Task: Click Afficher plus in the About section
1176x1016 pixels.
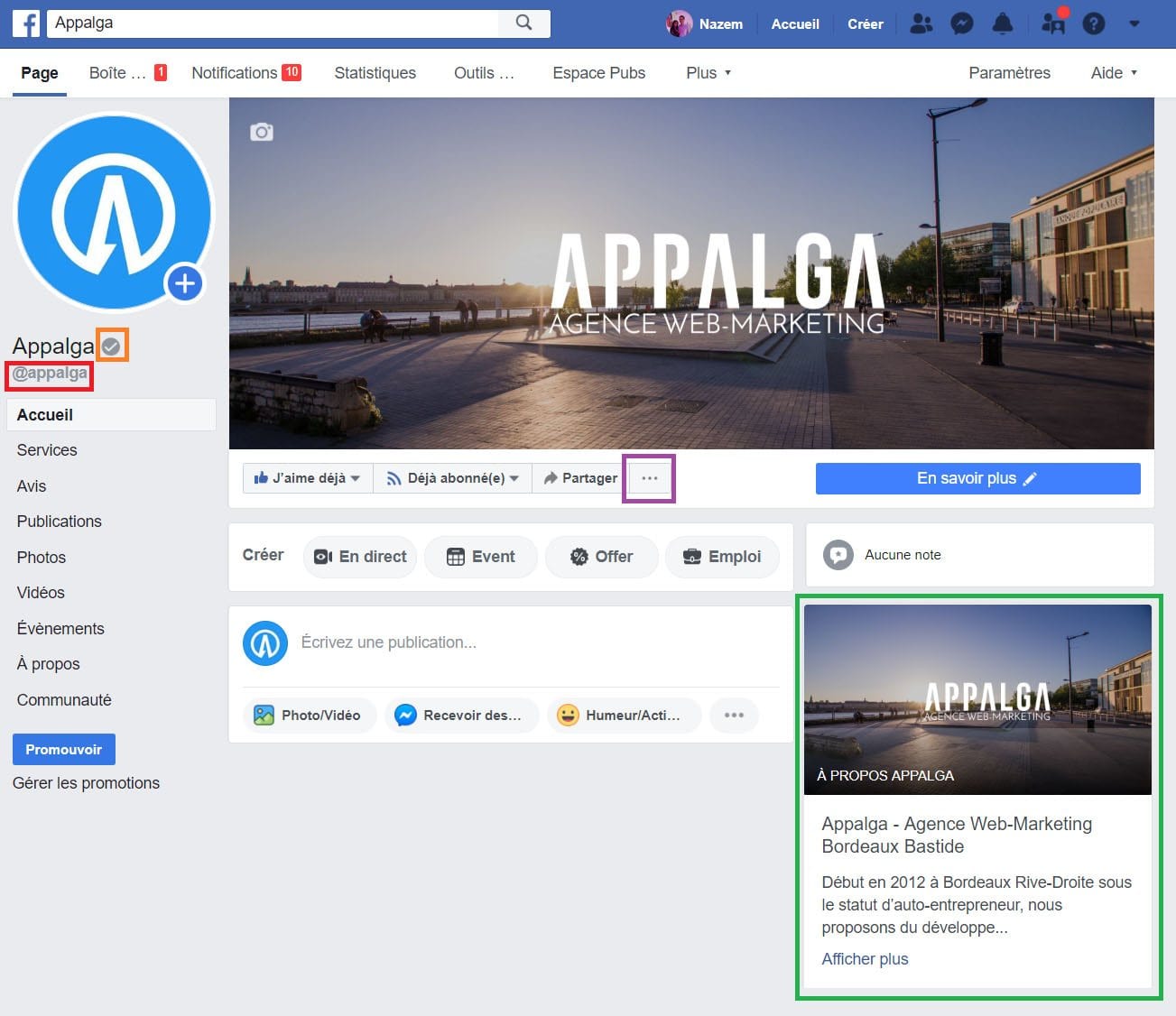Action: pos(864,958)
